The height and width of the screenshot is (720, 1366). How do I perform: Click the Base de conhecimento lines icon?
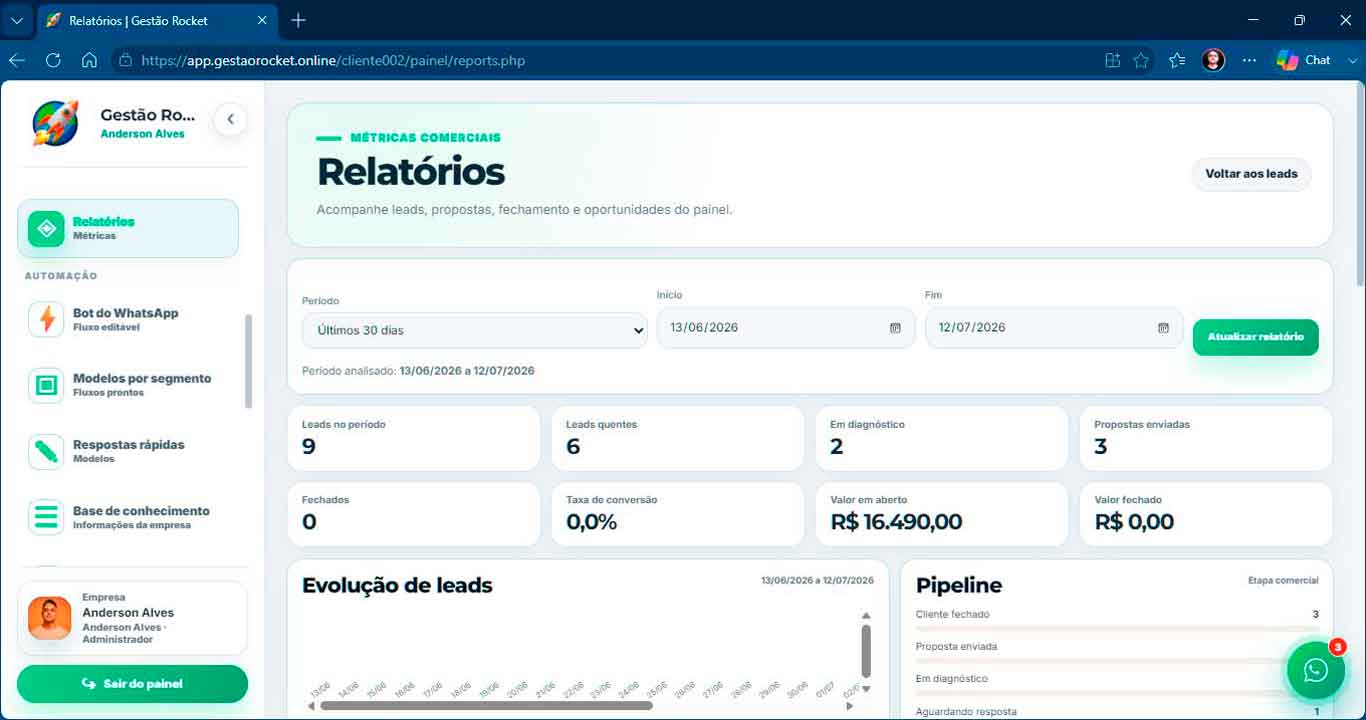click(46, 517)
